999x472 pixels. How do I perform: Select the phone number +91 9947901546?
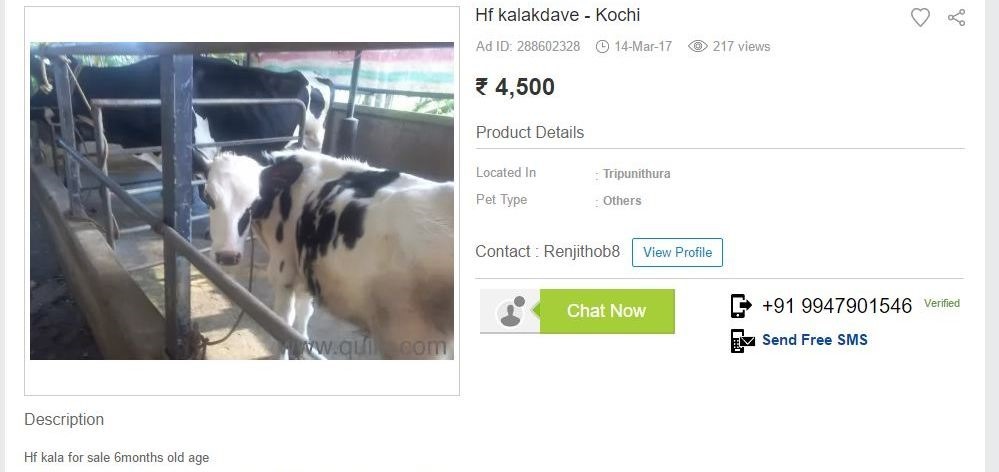coord(837,306)
